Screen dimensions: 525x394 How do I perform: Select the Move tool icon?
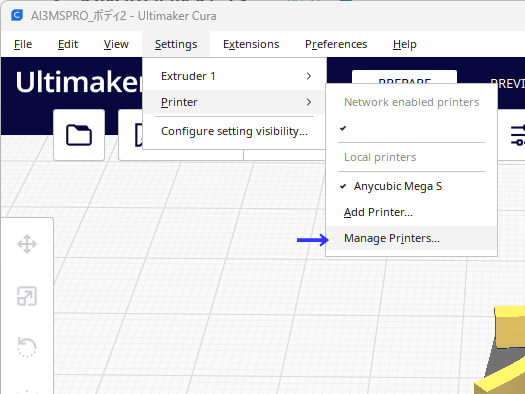point(27,244)
